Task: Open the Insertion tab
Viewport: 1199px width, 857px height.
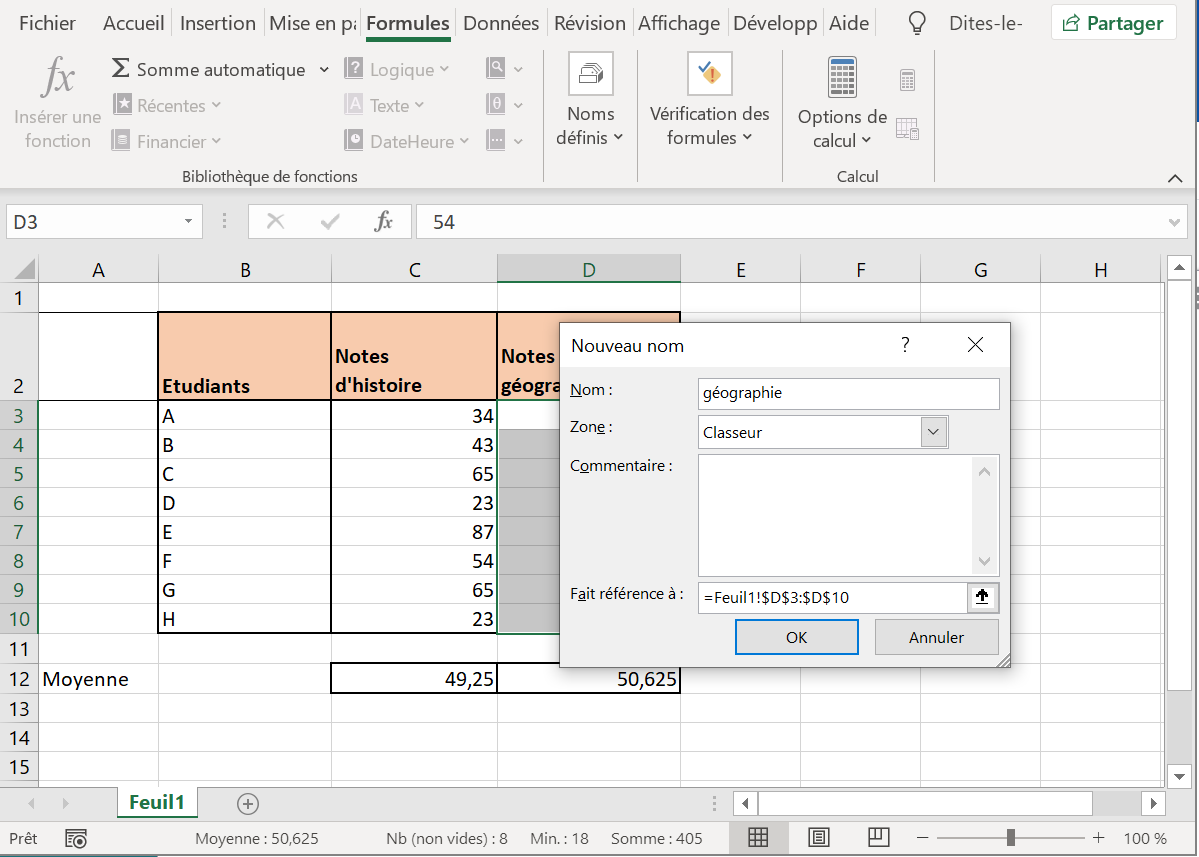Action: tap(218, 24)
